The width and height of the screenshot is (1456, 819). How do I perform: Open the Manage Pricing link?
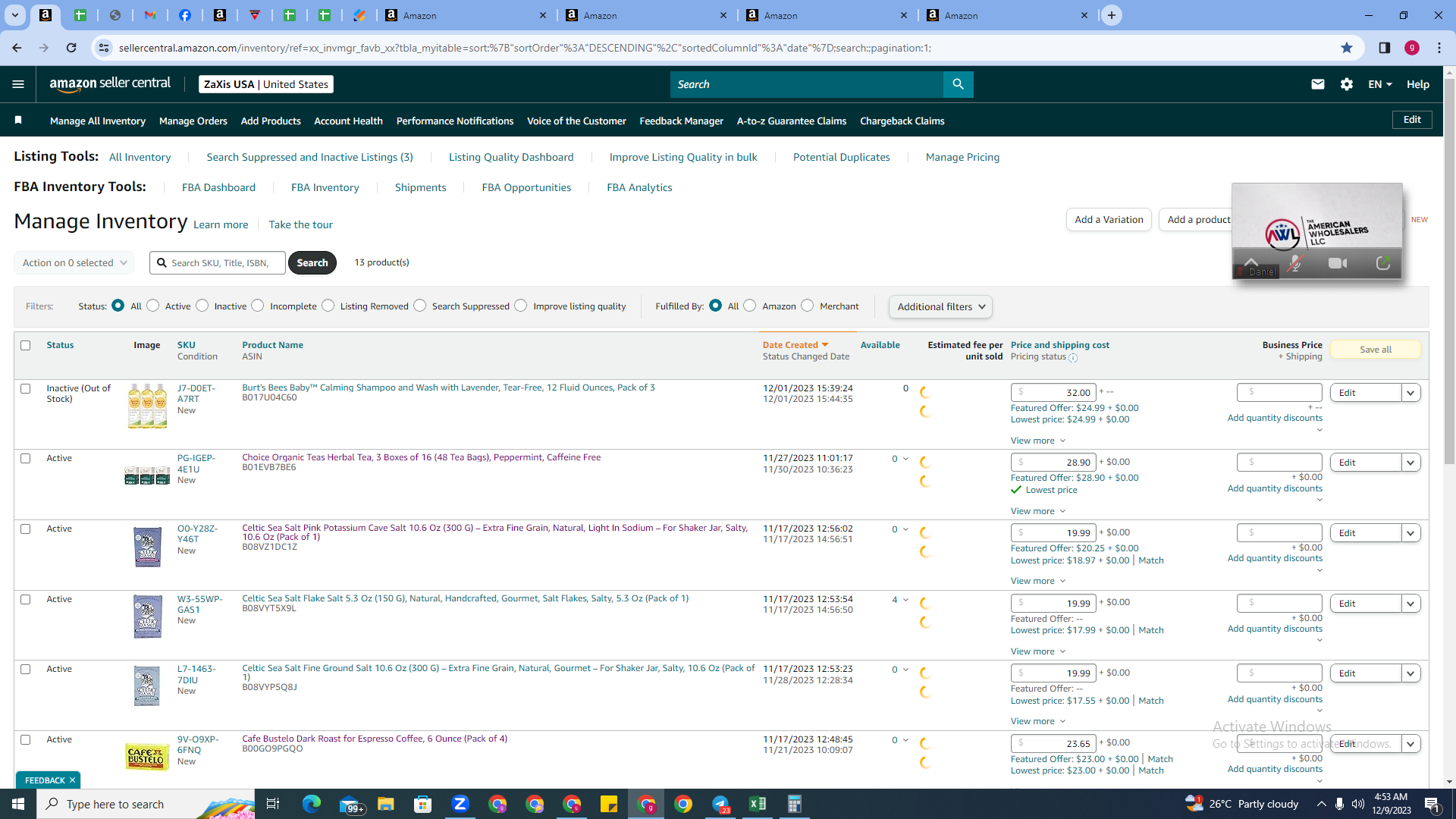[x=963, y=157]
